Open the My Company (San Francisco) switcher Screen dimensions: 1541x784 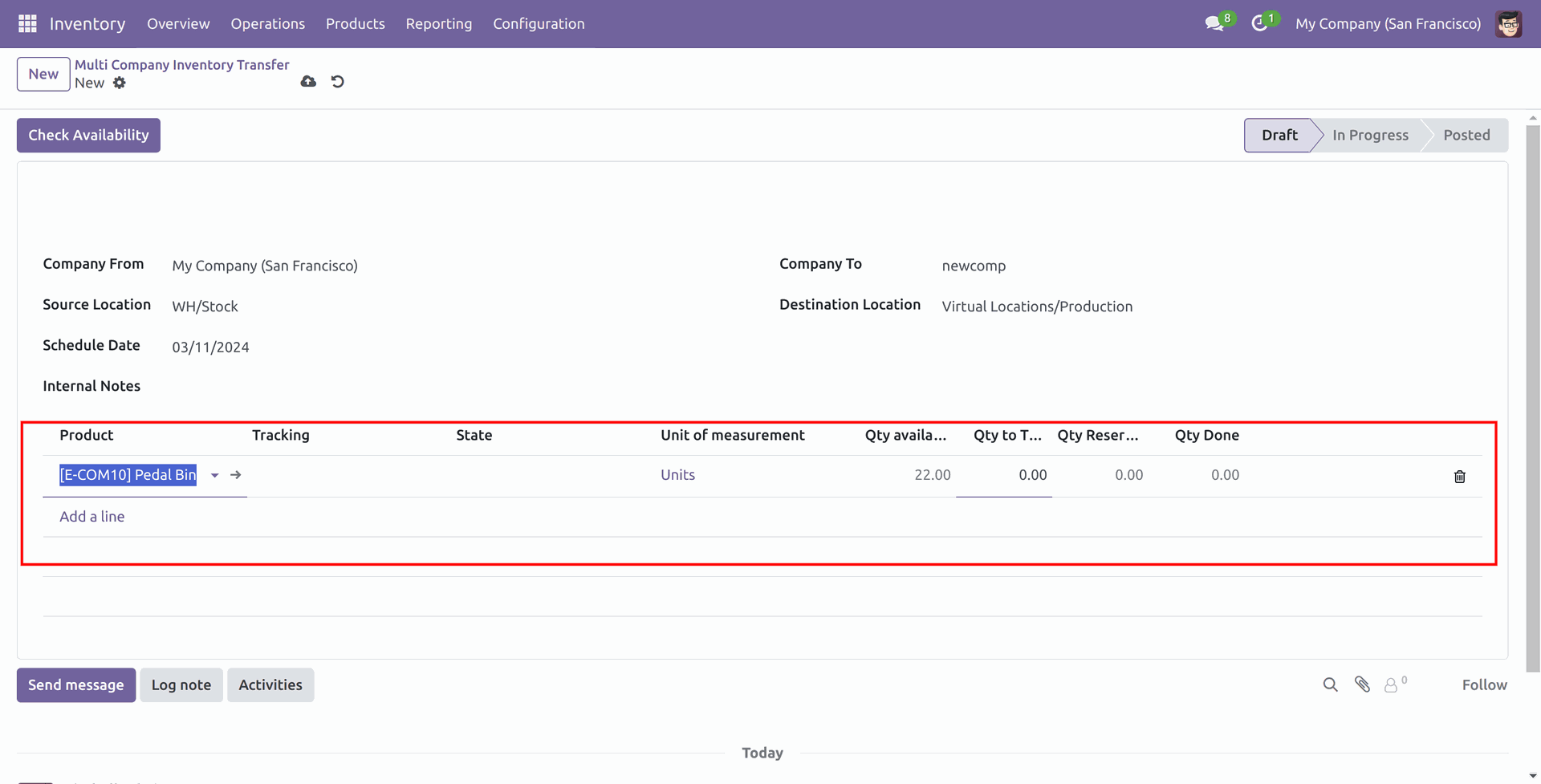(x=1387, y=24)
